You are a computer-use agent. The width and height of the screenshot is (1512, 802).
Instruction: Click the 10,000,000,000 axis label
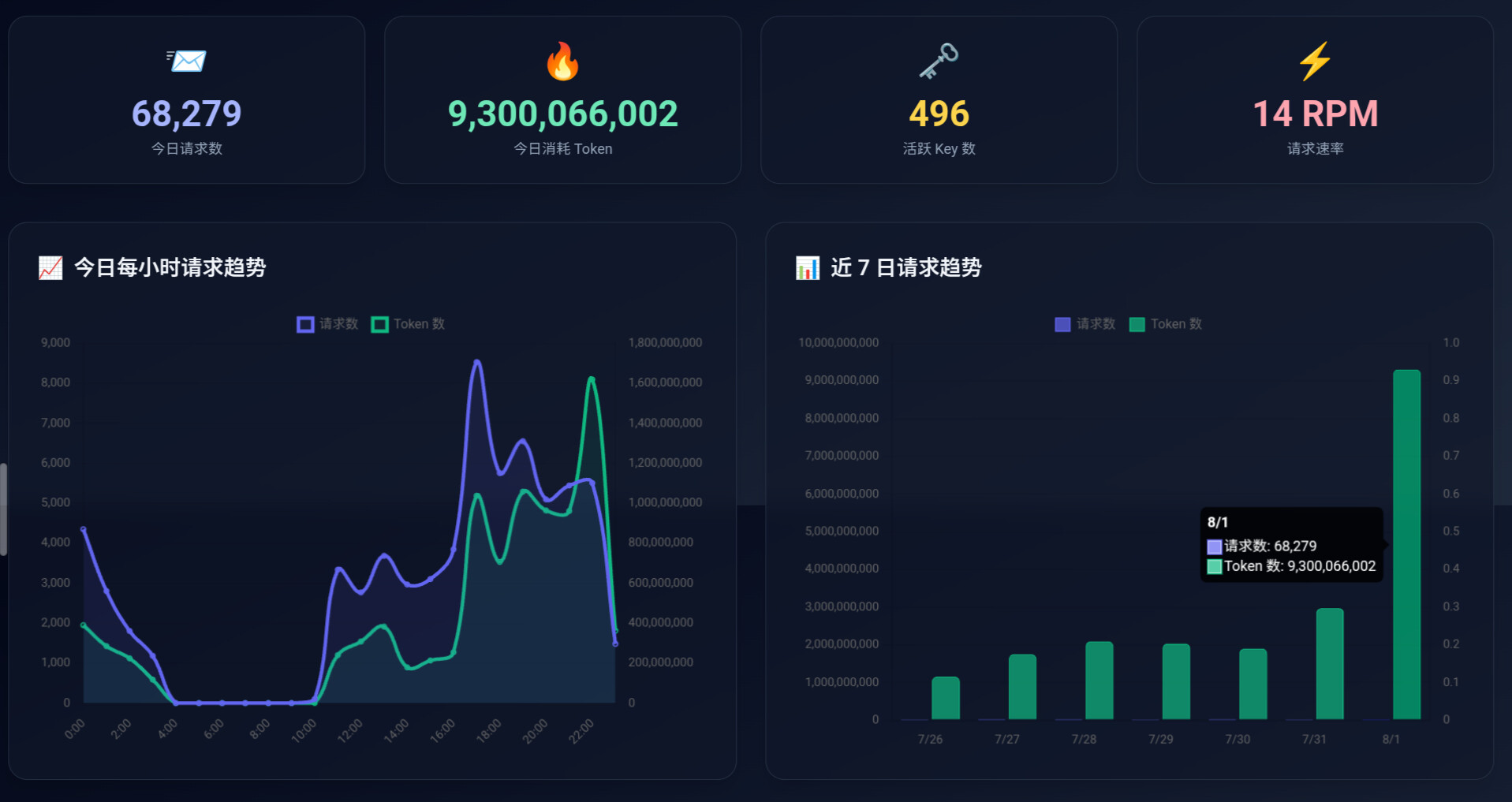pyautogui.click(x=838, y=343)
